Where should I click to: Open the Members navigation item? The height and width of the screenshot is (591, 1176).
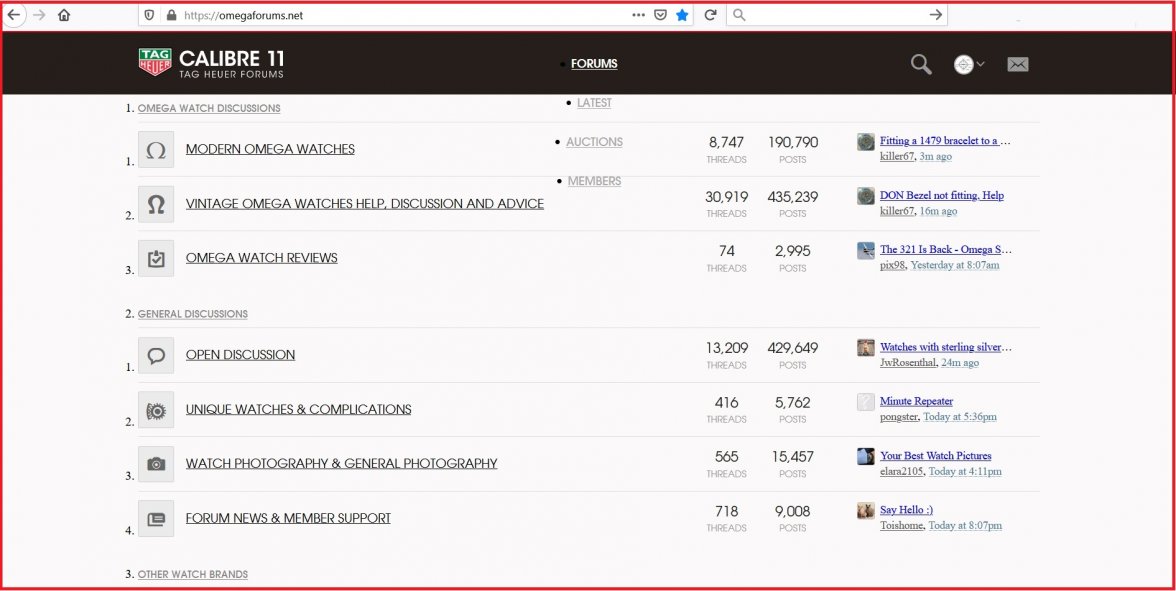pyautogui.click(x=594, y=181)
